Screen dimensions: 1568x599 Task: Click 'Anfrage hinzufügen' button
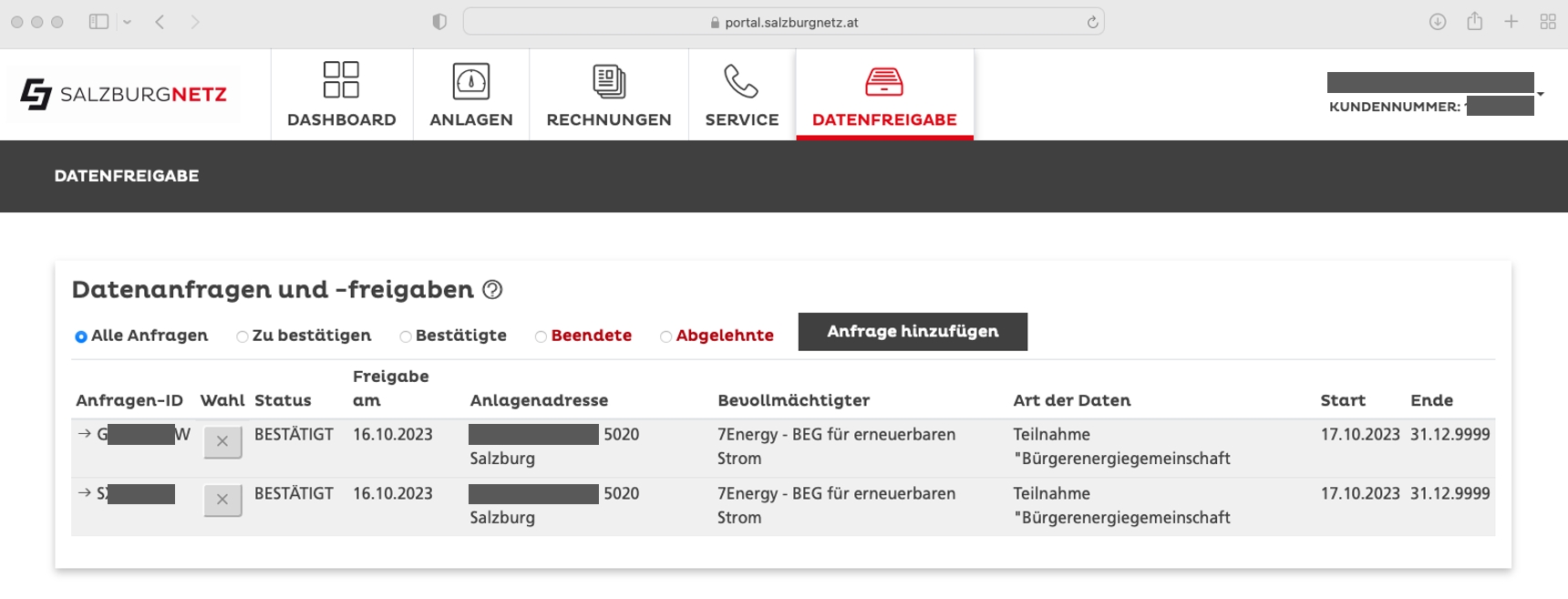tap(913, 332)
